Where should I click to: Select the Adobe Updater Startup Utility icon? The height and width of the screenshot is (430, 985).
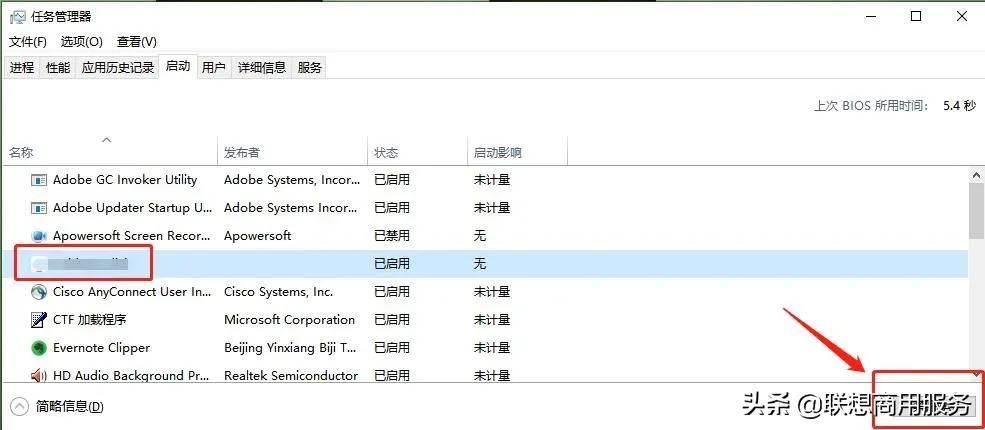coord(39,208)
